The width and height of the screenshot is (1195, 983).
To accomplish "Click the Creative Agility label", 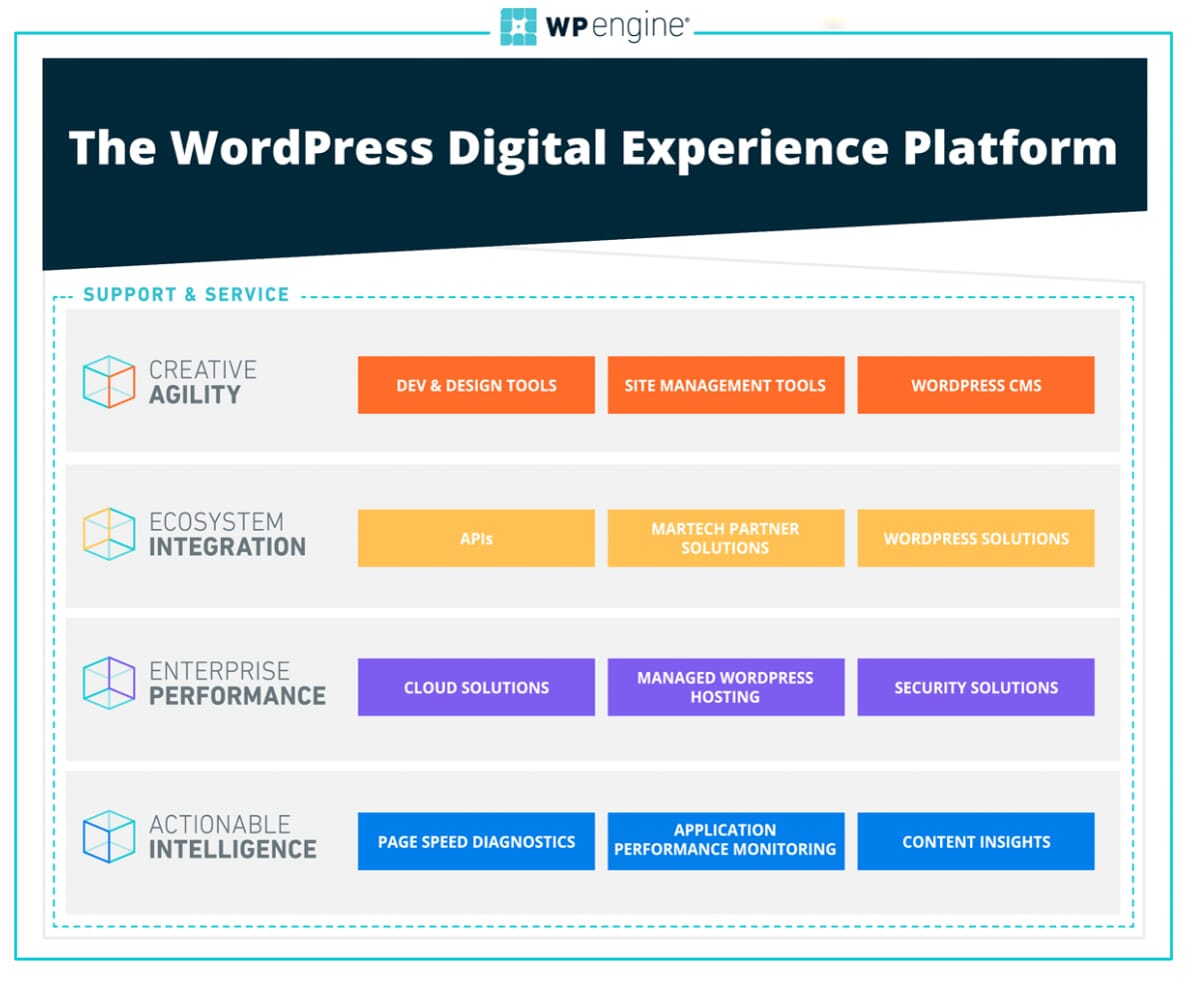I will point(203,382).
